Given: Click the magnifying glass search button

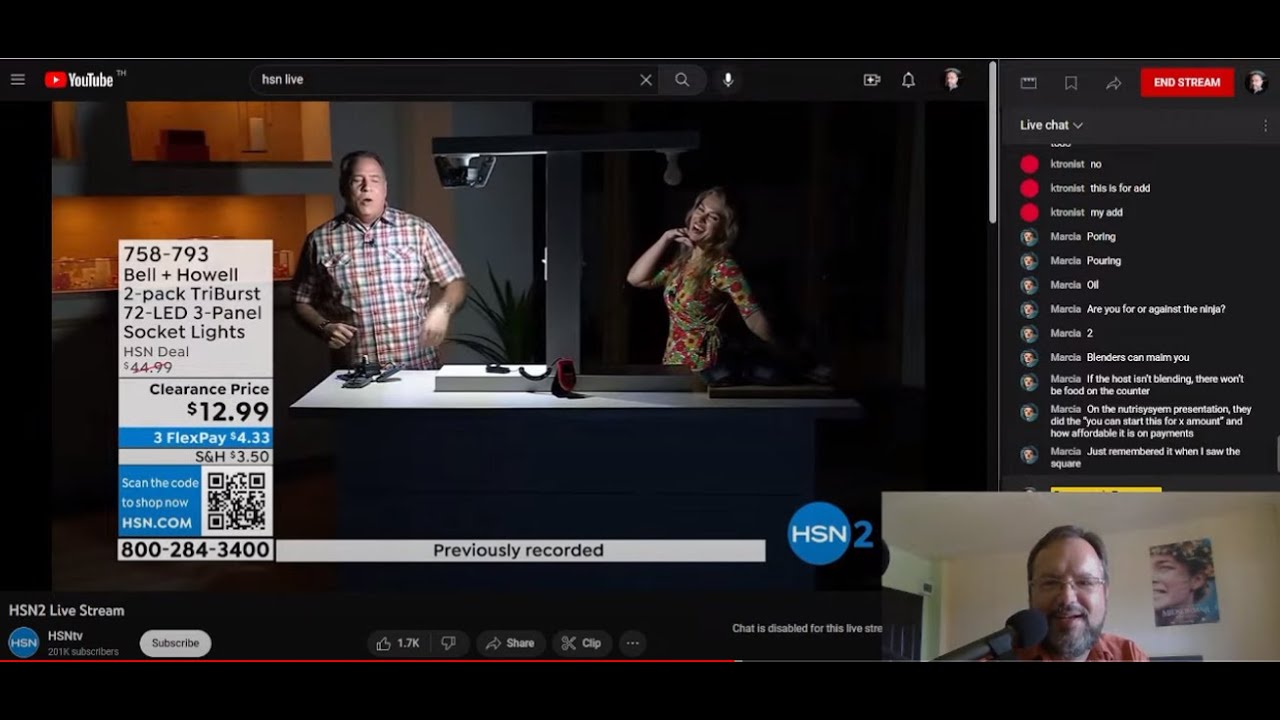Looking at the screenshot, I should point(682,80).
